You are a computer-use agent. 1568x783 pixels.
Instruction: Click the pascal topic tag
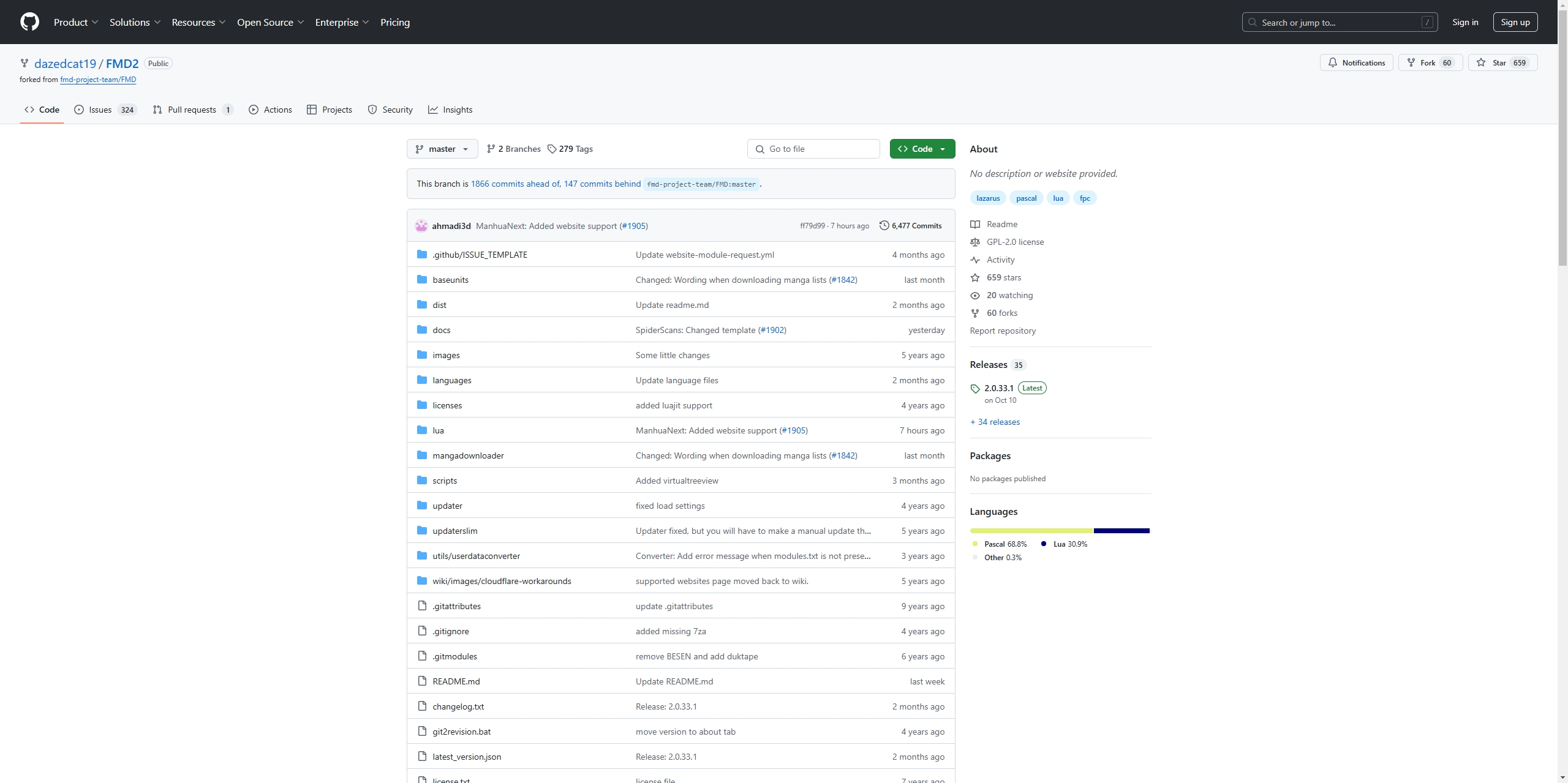coord(1026,198)
